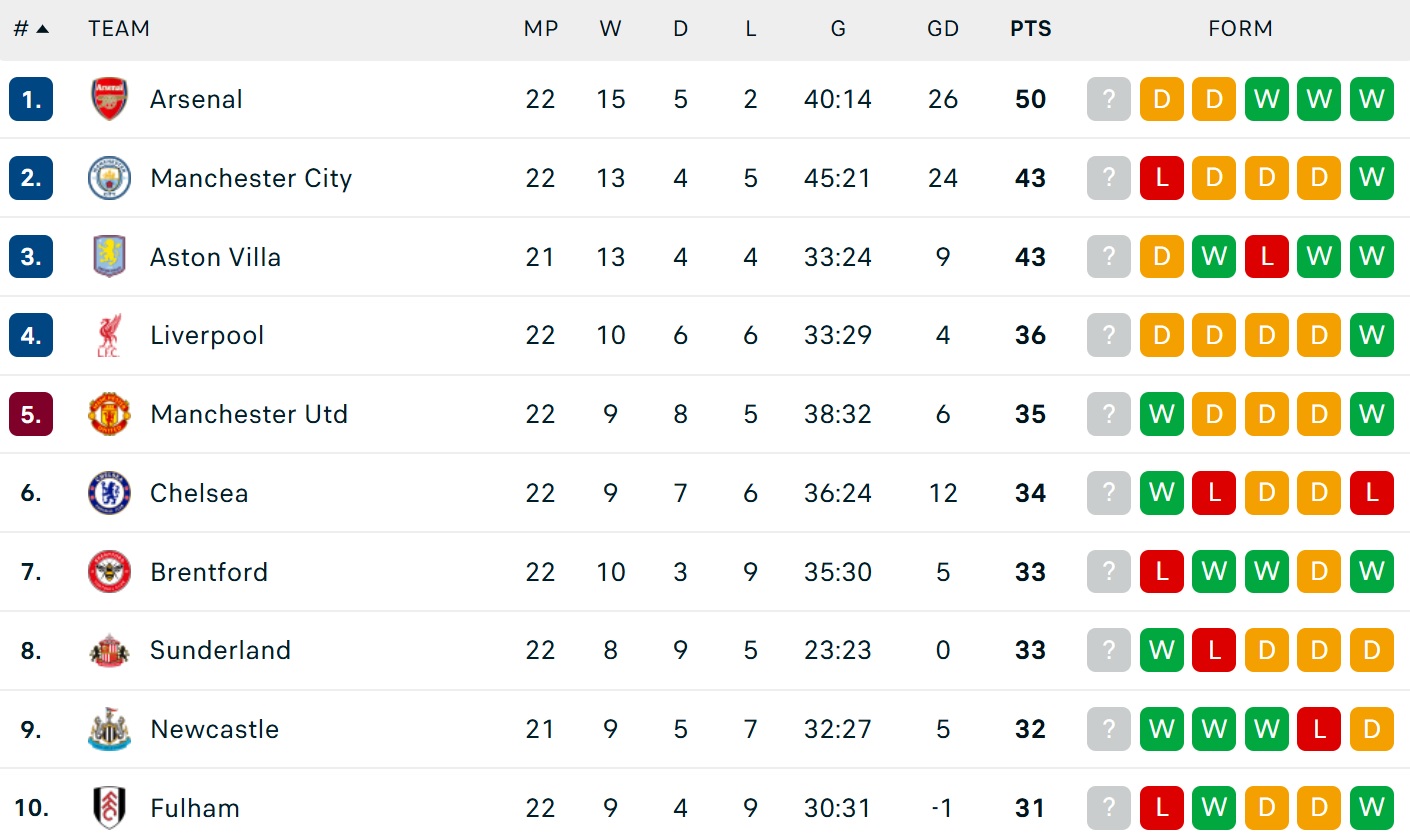
Task: Click the Aston Villa club crest
Action: (x=109, y=257)
